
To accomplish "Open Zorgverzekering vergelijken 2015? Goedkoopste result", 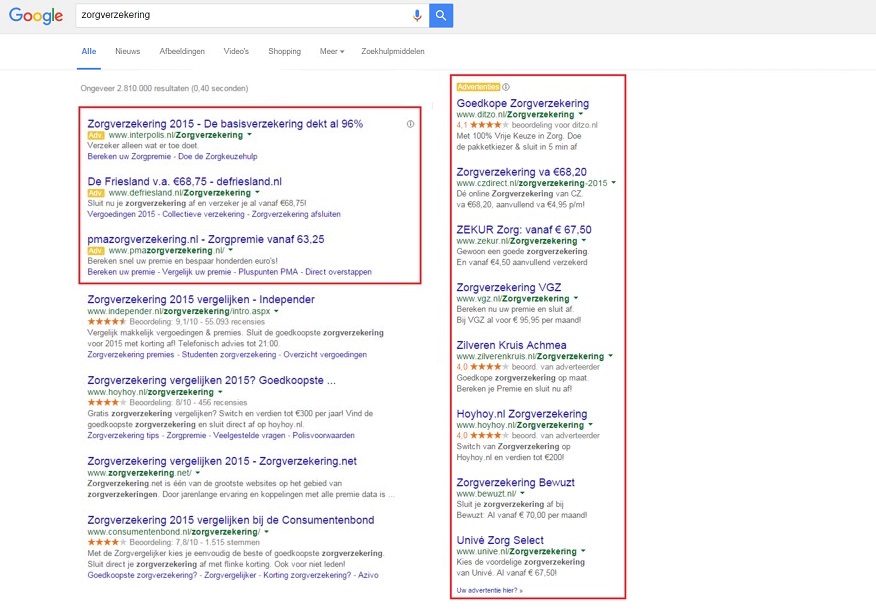I will click(211, 380).
